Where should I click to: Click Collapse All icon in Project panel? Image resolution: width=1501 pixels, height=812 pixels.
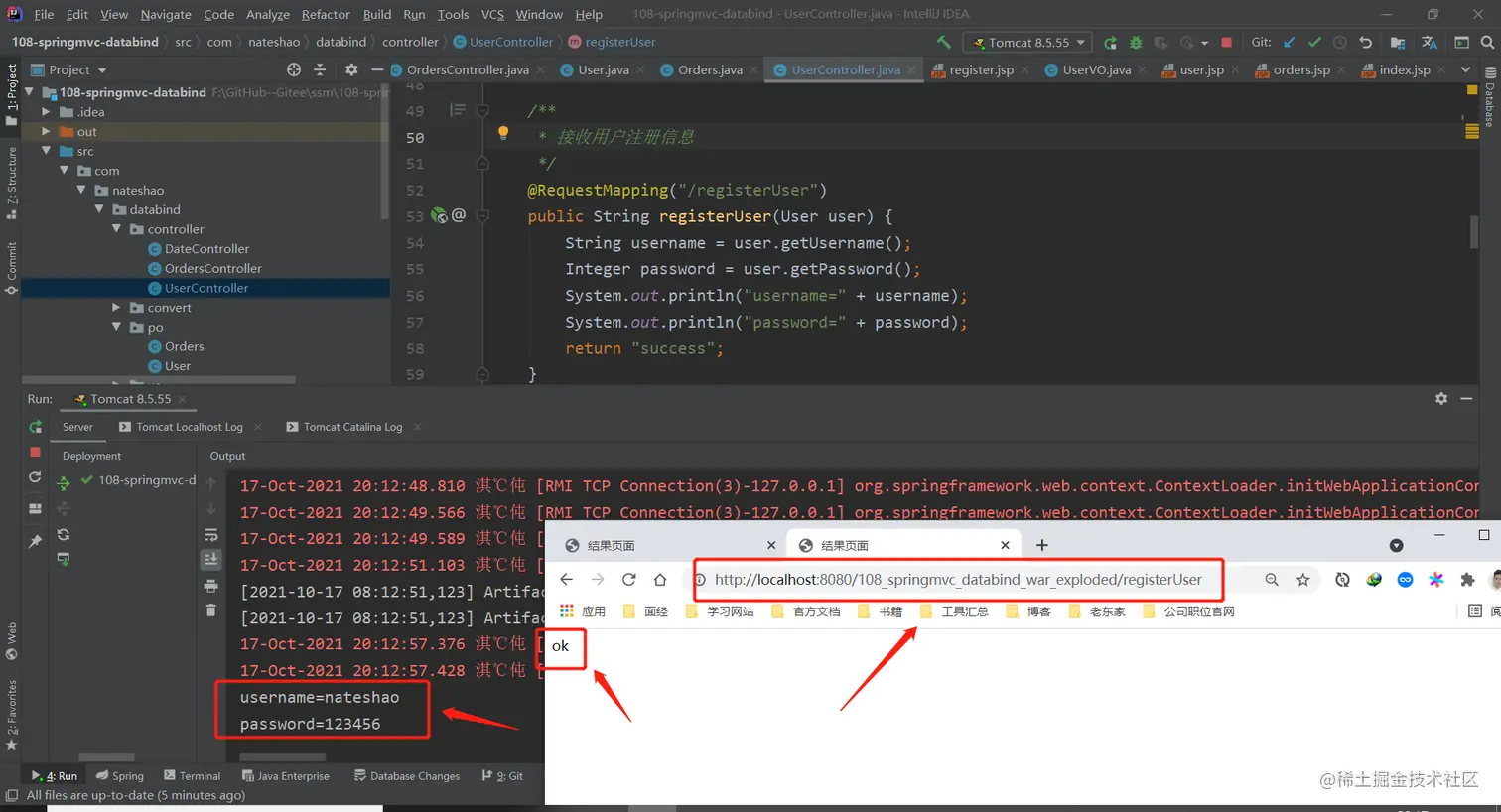point(320,69)
